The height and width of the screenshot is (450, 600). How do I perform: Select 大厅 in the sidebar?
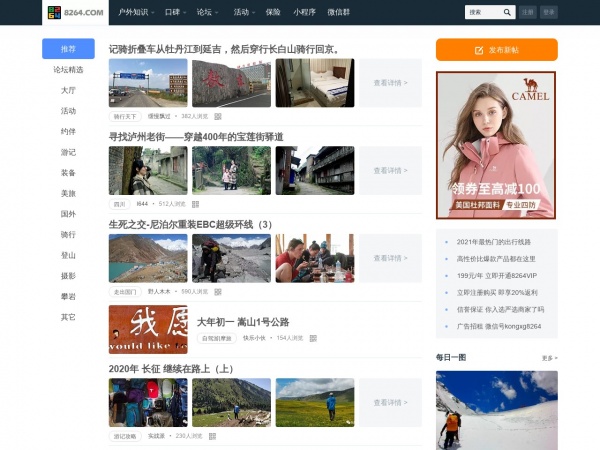point(68,90)
